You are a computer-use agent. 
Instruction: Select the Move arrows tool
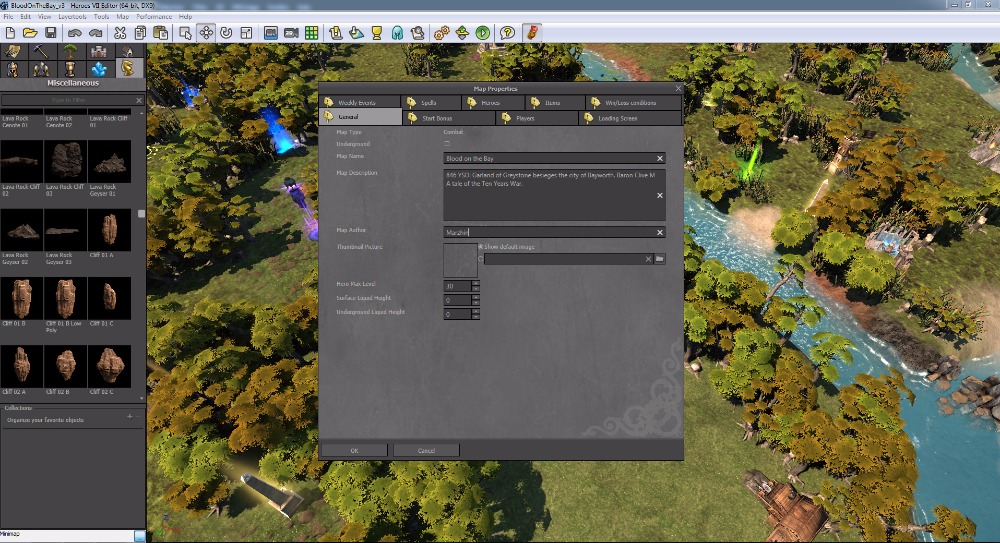(206, 33)
